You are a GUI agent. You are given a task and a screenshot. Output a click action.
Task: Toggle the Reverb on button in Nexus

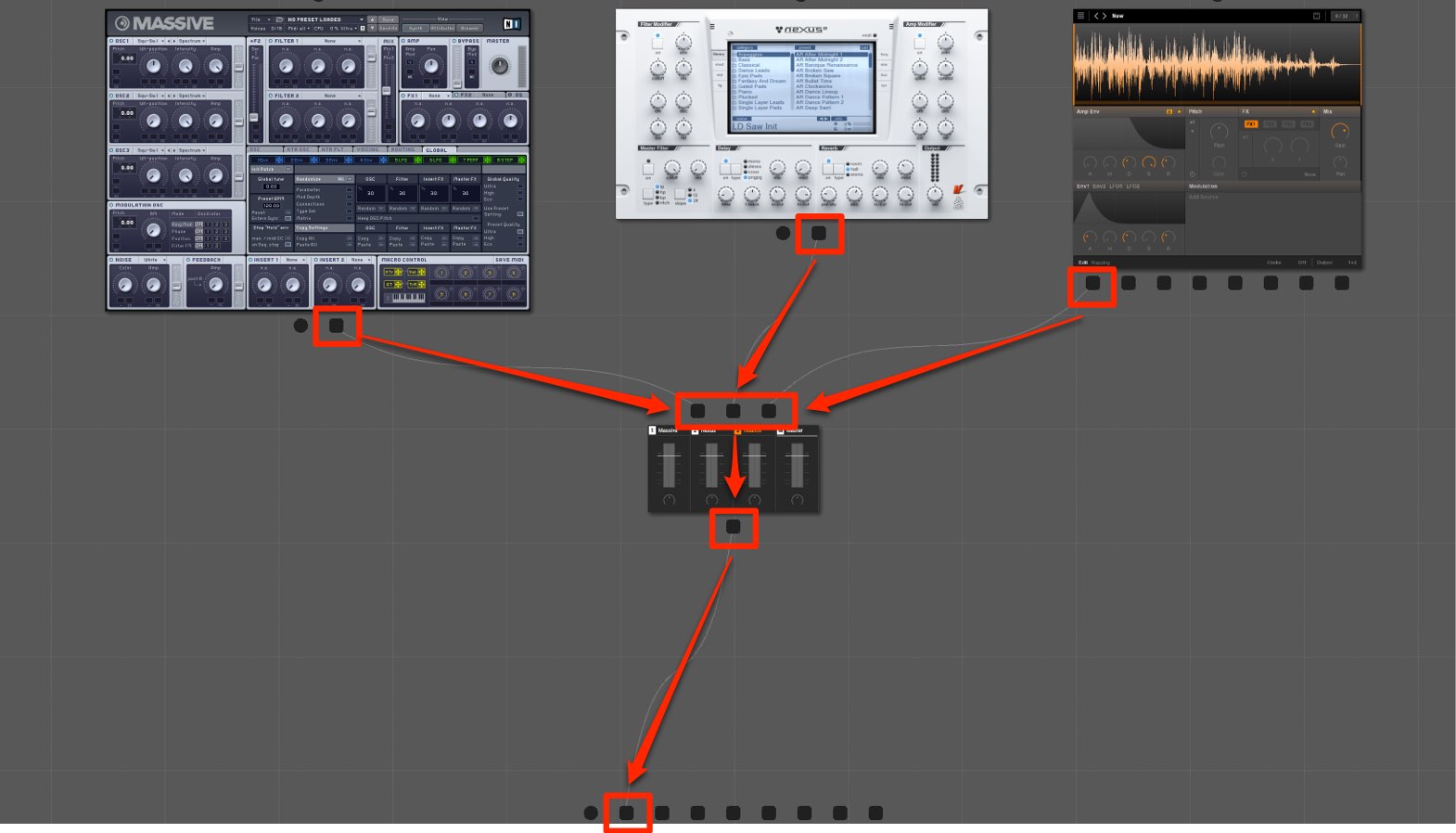point(827,169)
